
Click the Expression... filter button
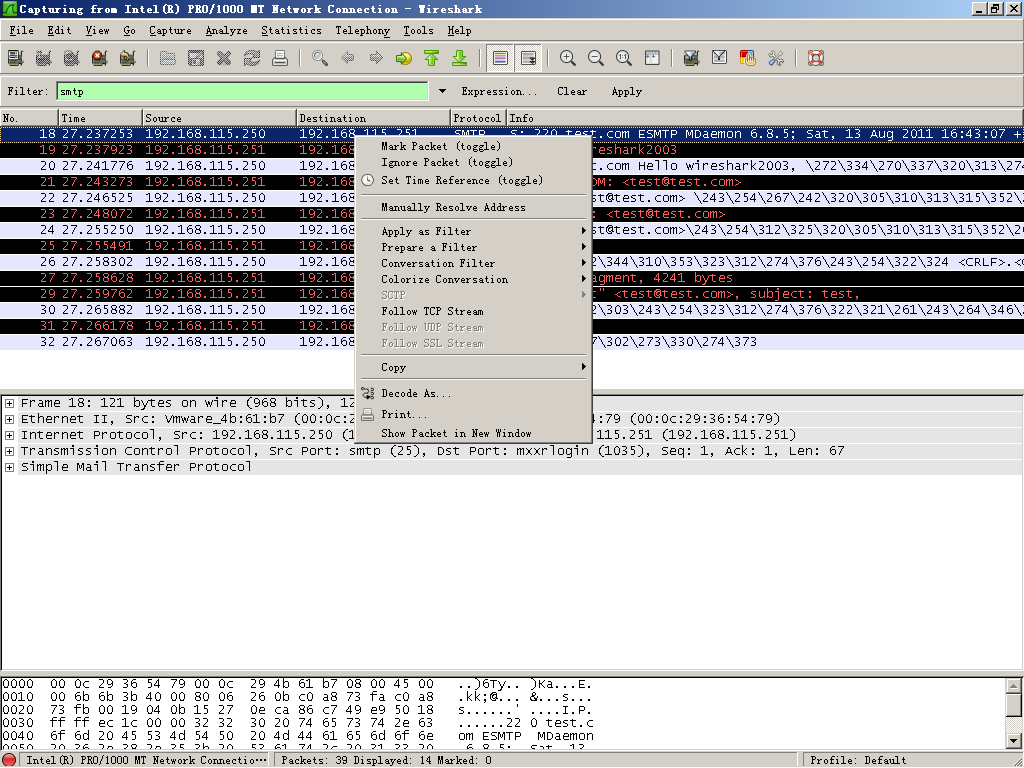point(499,91)
